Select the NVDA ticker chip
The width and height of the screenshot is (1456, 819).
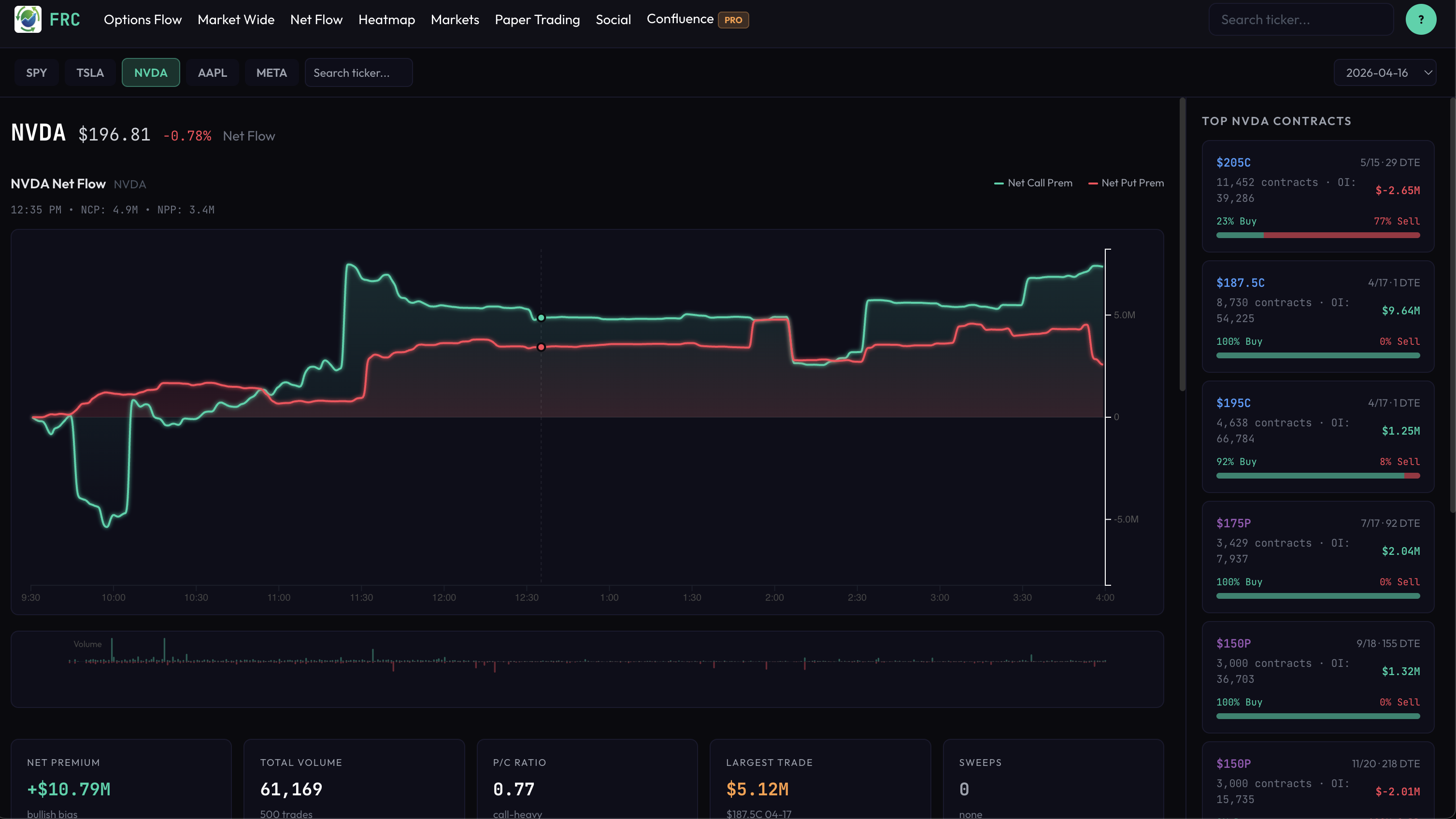pos(150,72)
